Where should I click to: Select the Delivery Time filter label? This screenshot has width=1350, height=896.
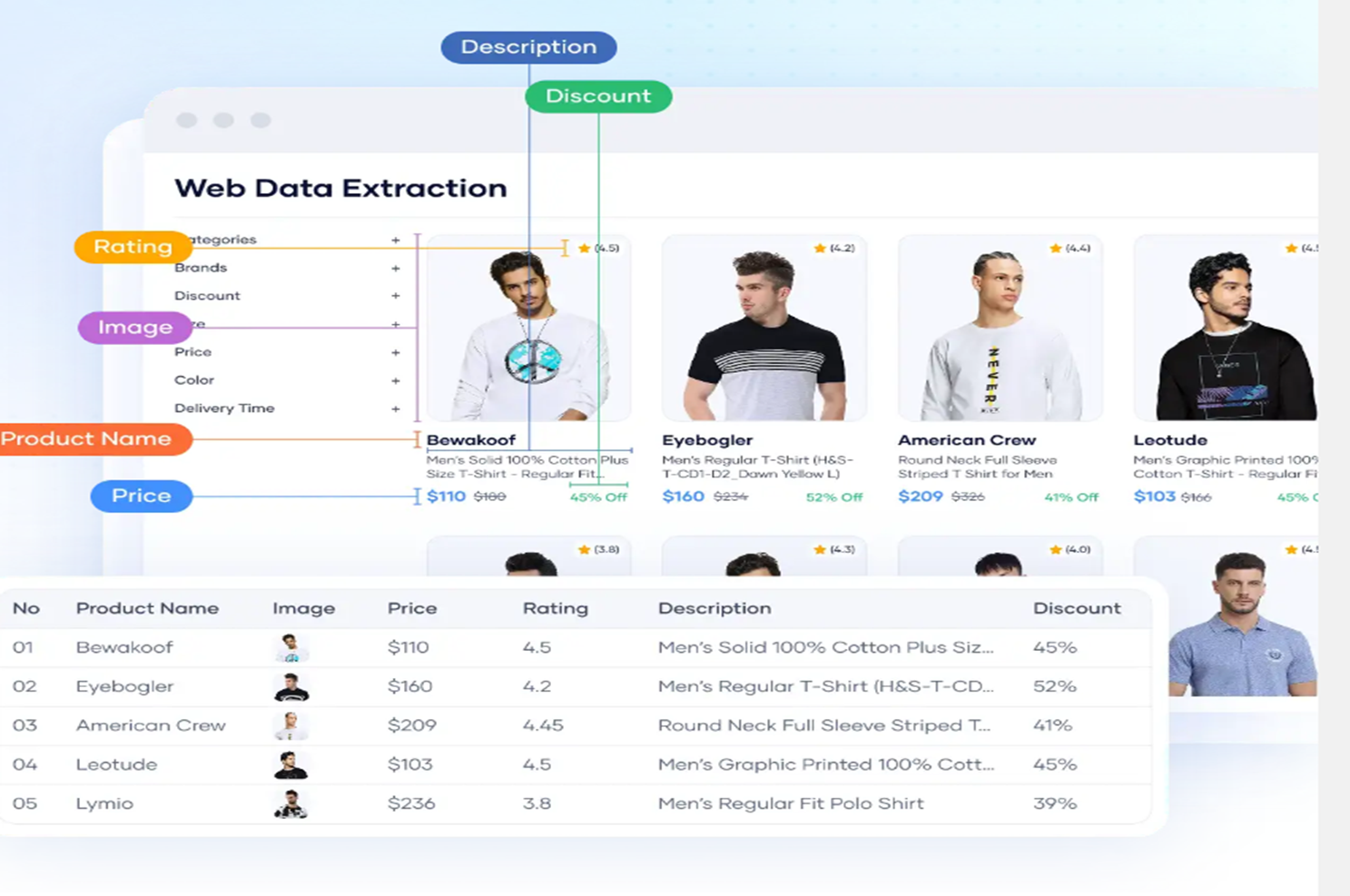(224, 409)
